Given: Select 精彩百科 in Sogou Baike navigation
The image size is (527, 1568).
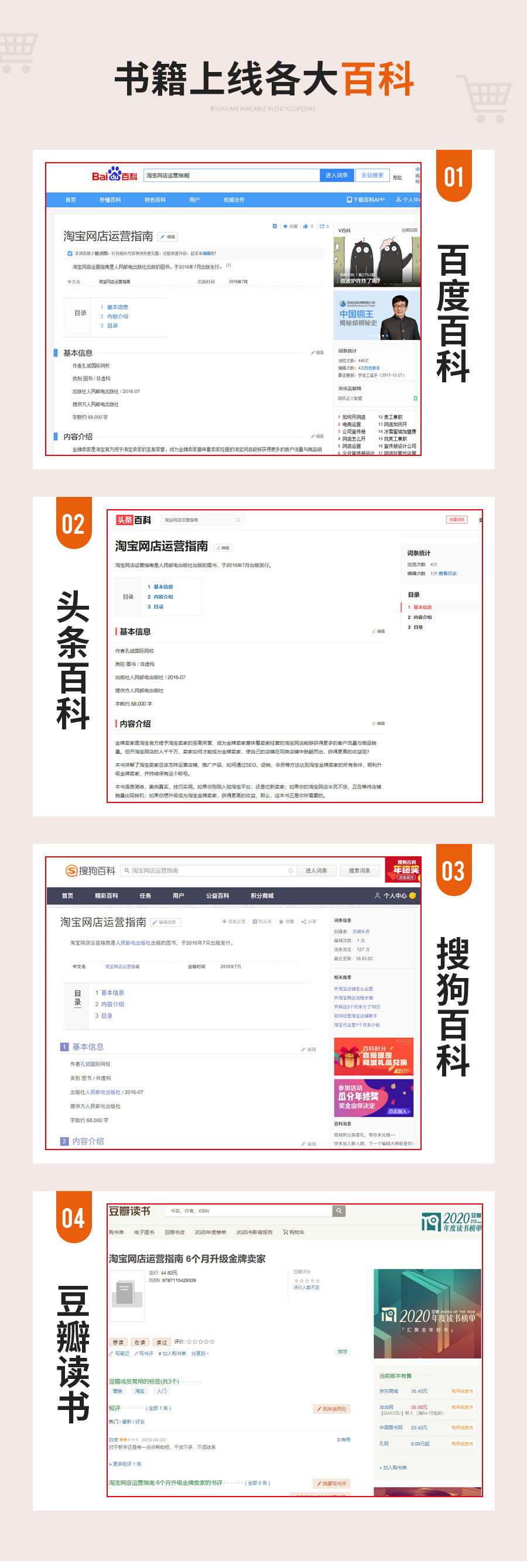Looking at the screenshot, I should (x=106, y=895).
